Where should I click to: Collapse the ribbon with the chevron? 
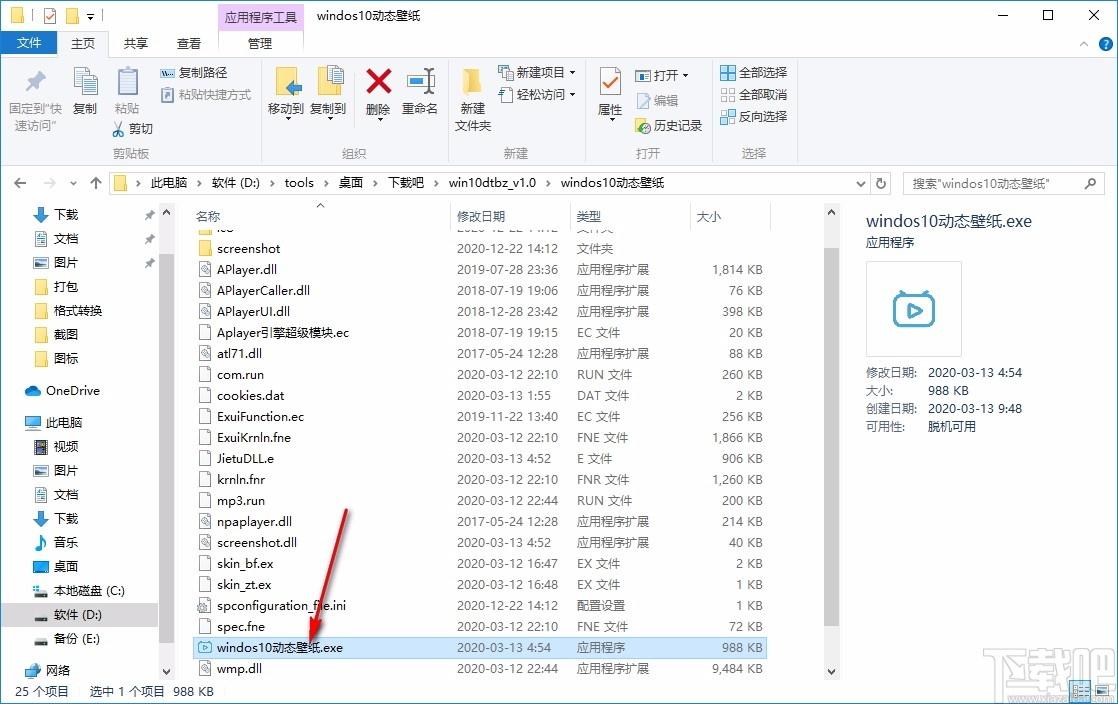tap(1084, 44)
